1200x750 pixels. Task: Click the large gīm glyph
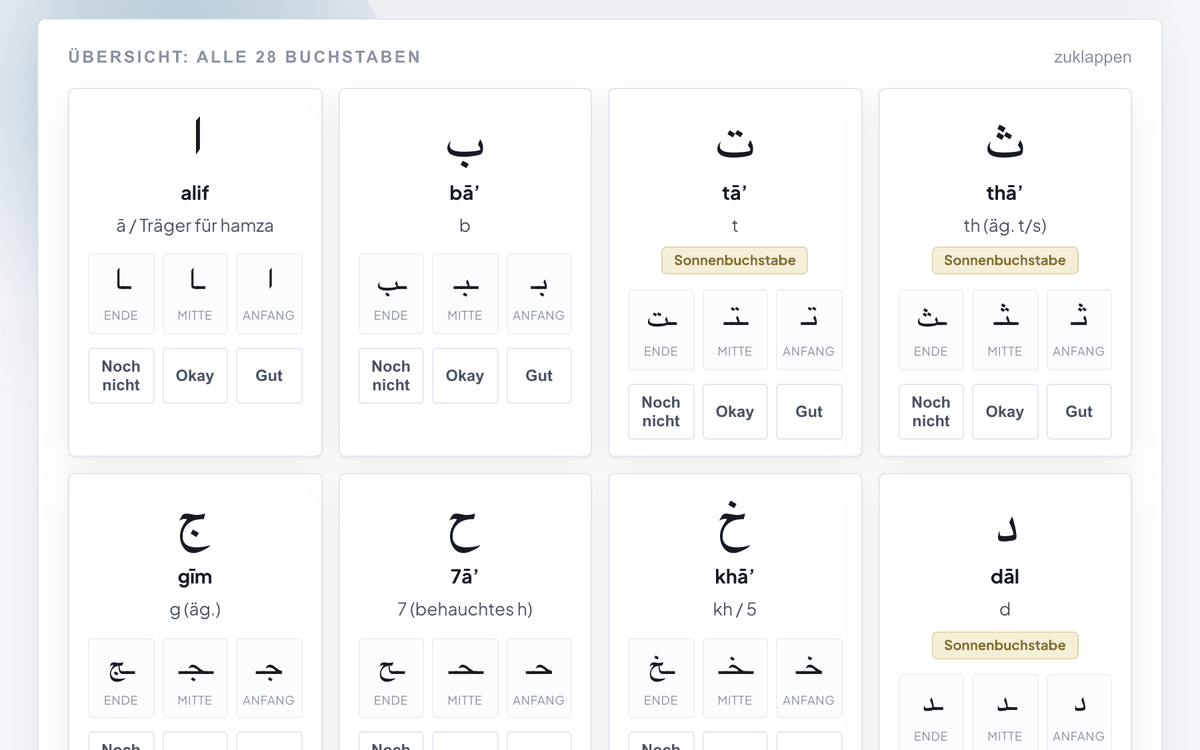(x=194, y=531)
